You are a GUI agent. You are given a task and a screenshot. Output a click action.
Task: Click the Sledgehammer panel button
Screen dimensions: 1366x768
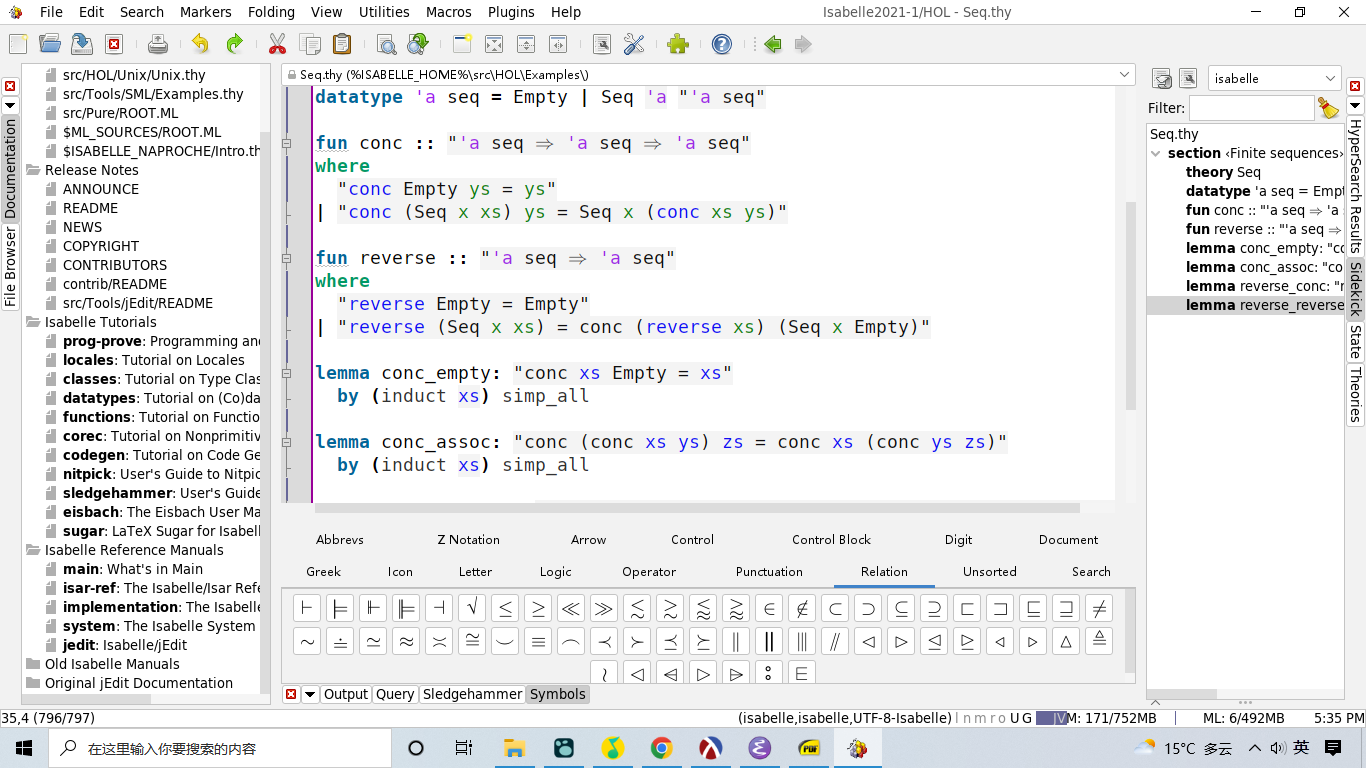tap(472, 694)
